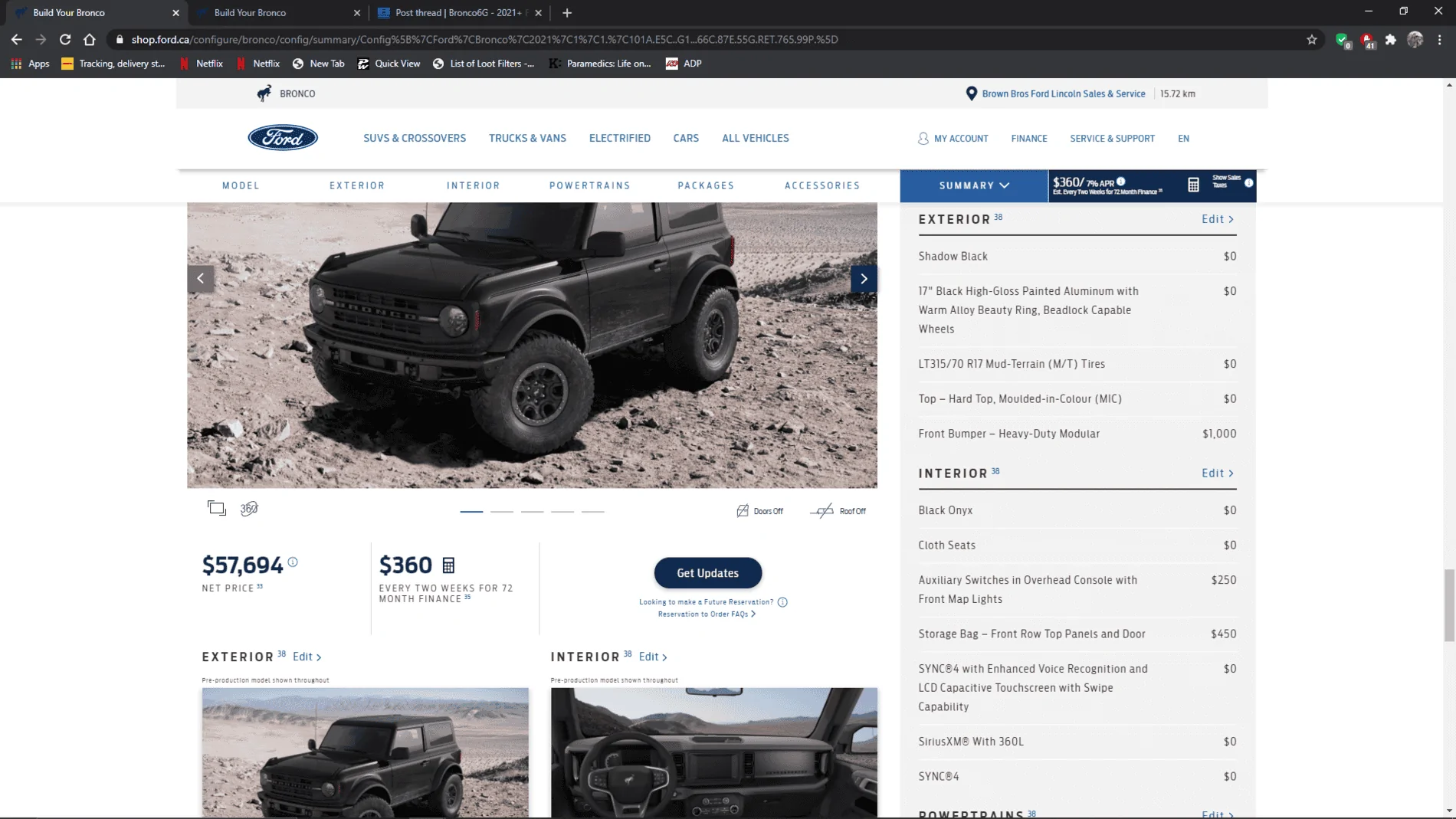The width and height of the screenshot is (1456, 819).
Task: Go to the Powertrains configuration step
Action: tap(589, 185)
